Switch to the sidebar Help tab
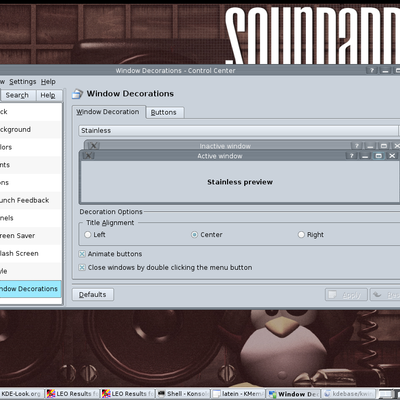Viewport: 400px width, 400px height. (48, 95)
